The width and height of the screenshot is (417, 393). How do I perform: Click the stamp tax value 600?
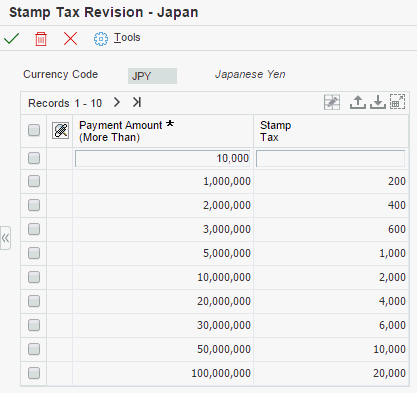(x=397, y=229)
